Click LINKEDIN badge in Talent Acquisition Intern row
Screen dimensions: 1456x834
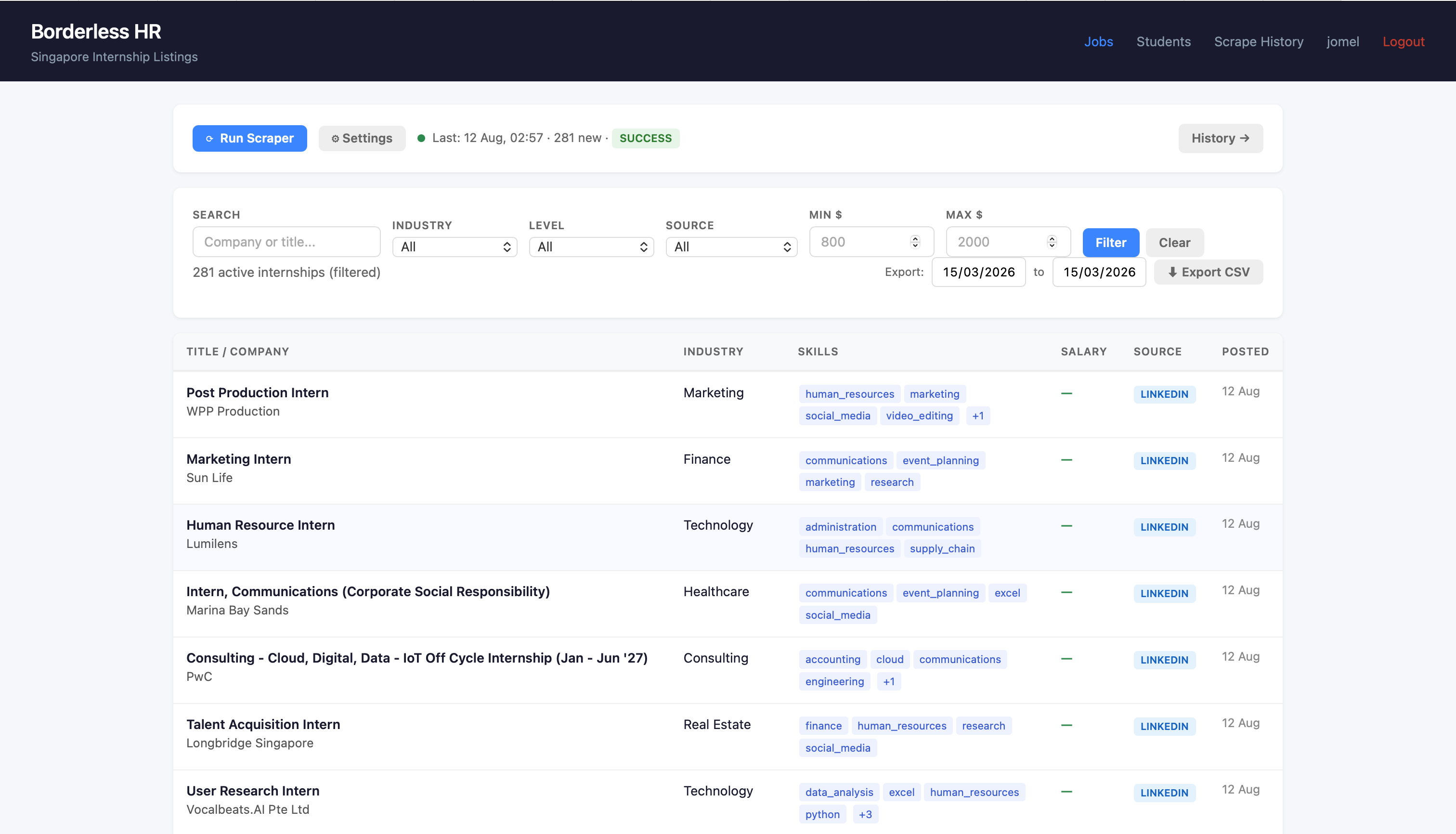click(x=1164, y=726)
